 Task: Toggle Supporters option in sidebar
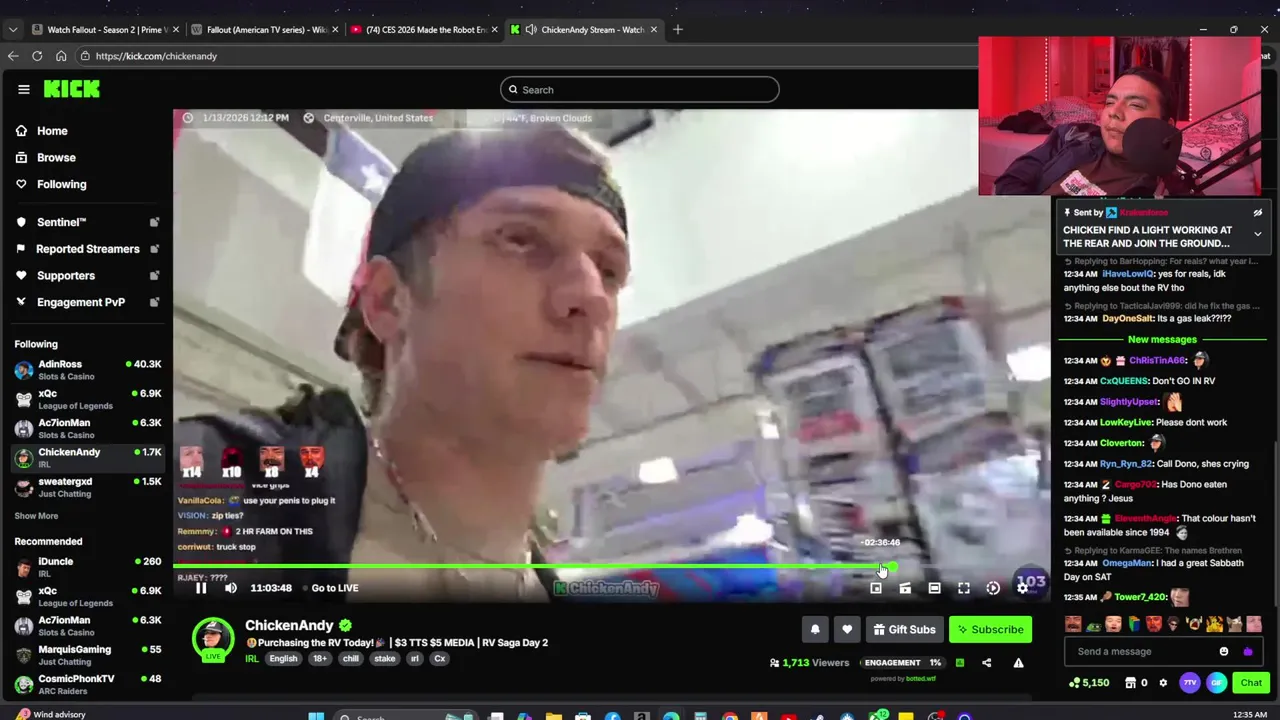[x=89, y=275]
